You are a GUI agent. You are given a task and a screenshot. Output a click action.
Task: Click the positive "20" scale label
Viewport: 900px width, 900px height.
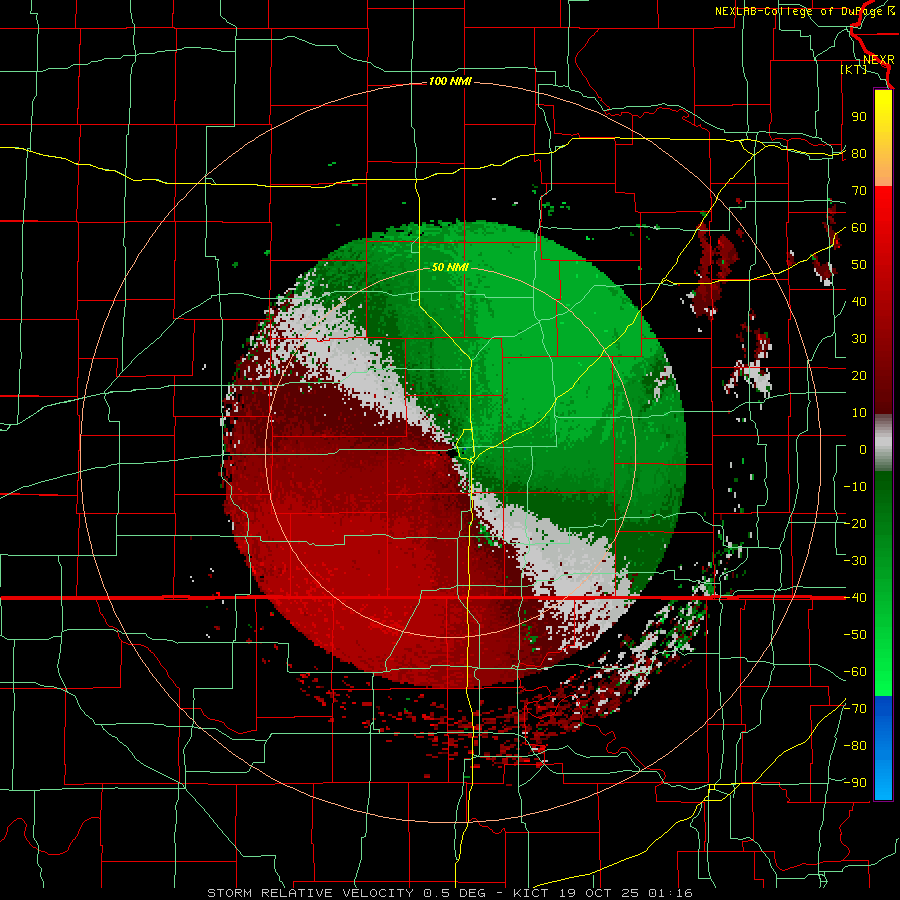[859, 375]
